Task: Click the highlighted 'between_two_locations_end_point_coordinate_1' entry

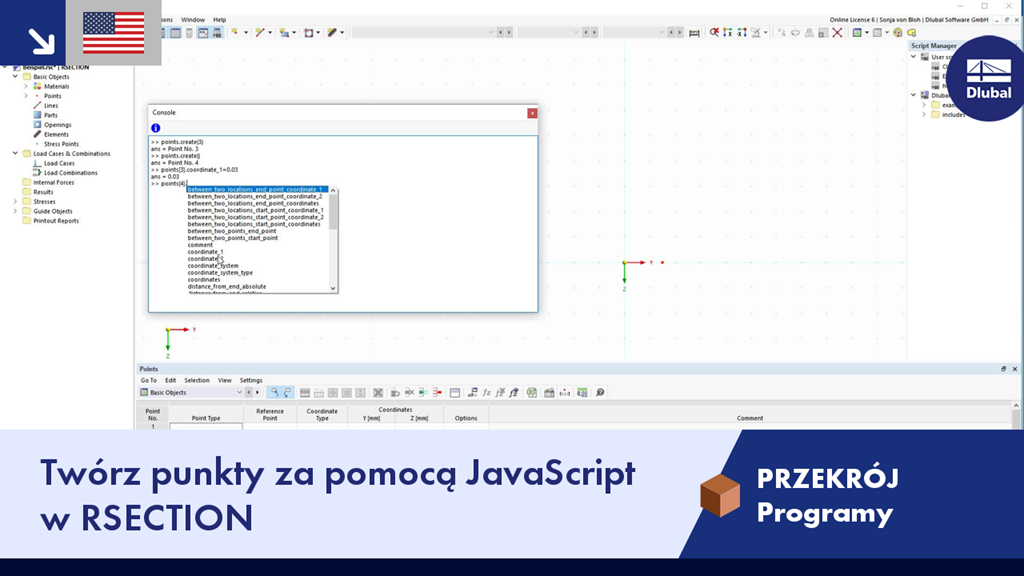Action: (257, 189)
